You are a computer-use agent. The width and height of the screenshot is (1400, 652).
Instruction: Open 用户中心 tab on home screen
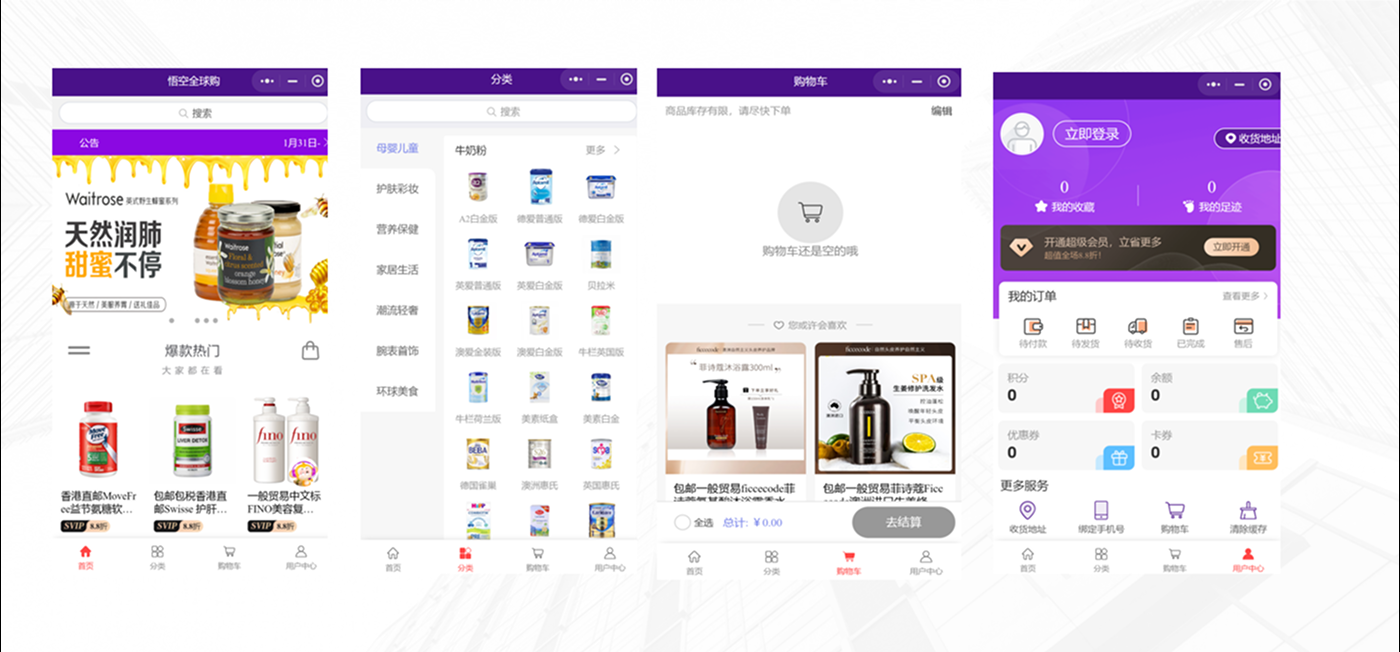(301, 558)
